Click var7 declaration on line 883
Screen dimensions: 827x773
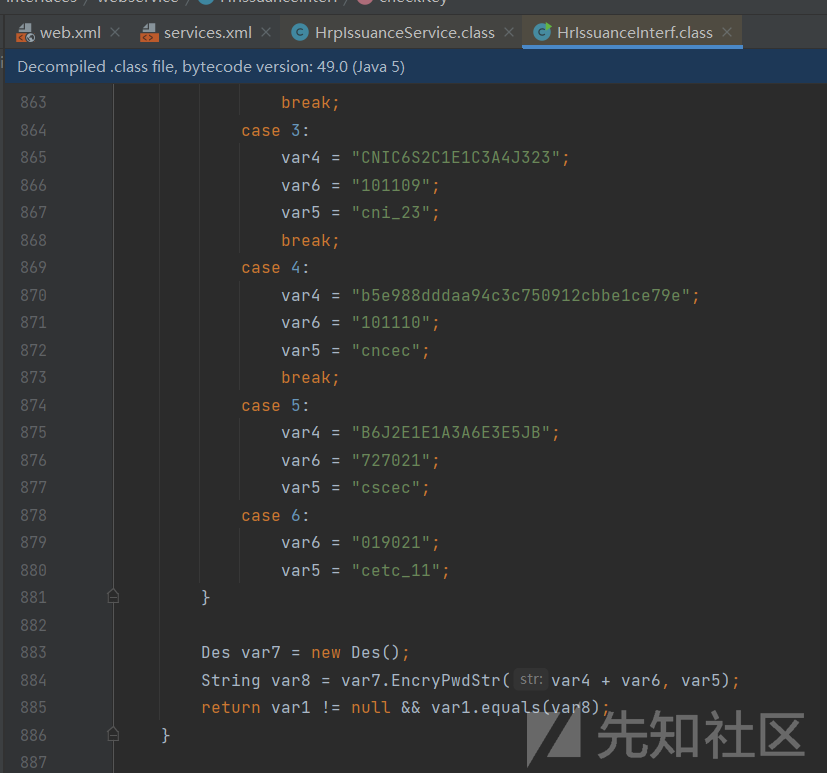pos(261,653)
